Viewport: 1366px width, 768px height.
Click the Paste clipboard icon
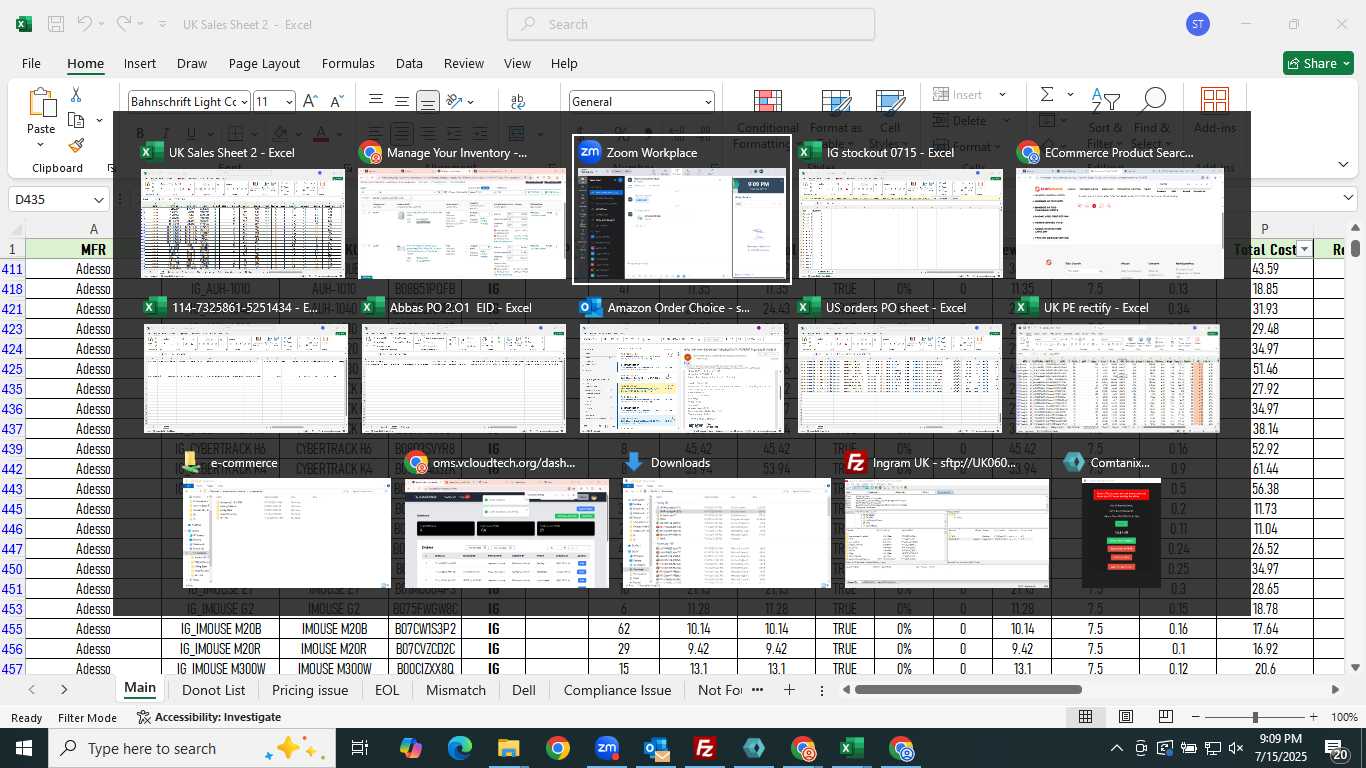tap(42, 103)
